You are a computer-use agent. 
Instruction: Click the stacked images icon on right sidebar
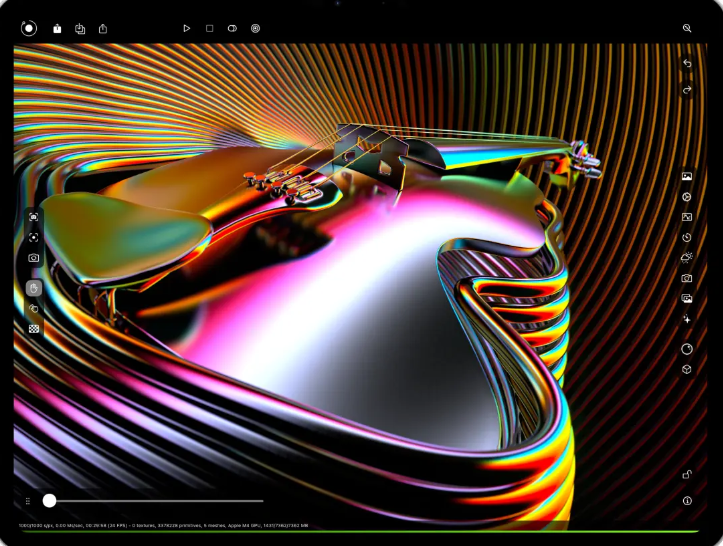(x=687, y=298)
